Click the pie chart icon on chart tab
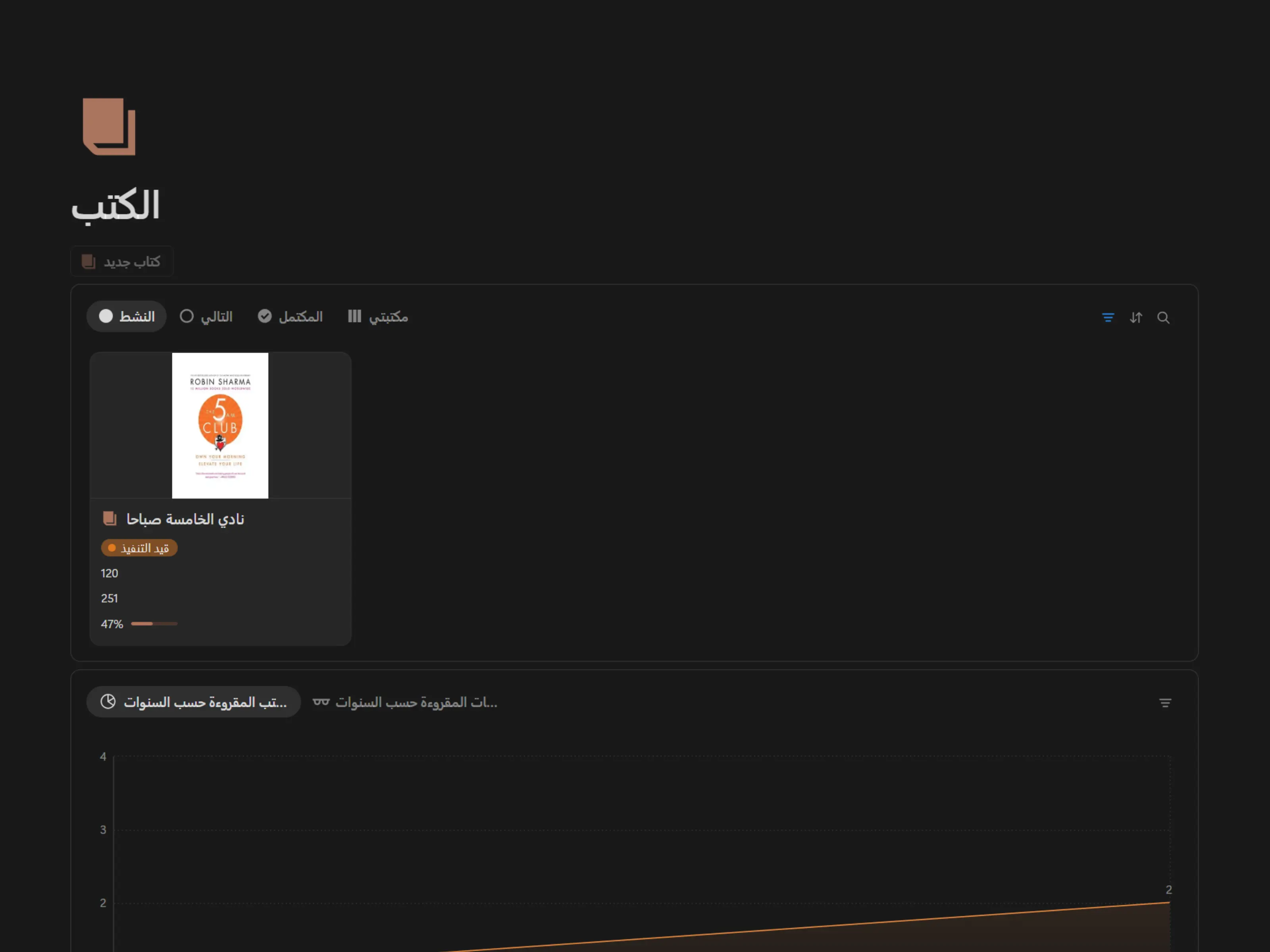Image resolution: width=1270 pixels, height=952 pixels. [108, 702]
